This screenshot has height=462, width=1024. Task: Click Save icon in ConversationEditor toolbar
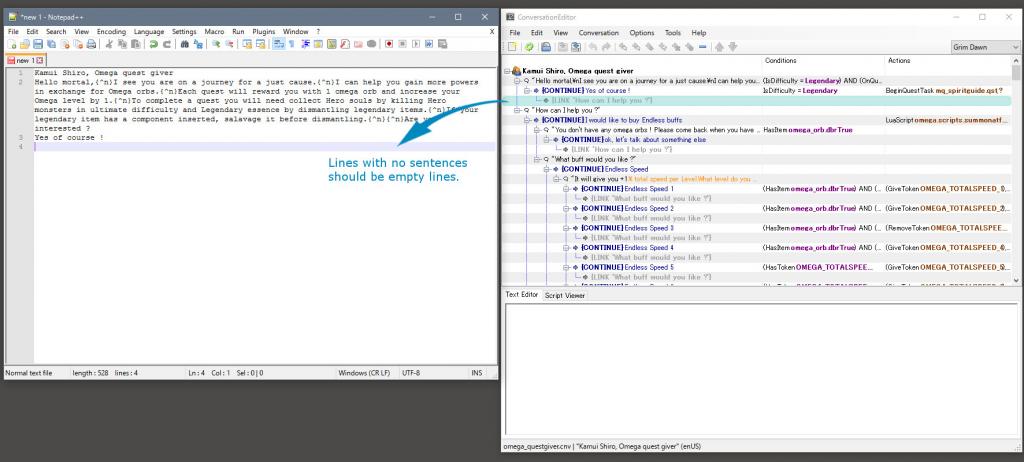pyautogui.click(x=546, y=46)
